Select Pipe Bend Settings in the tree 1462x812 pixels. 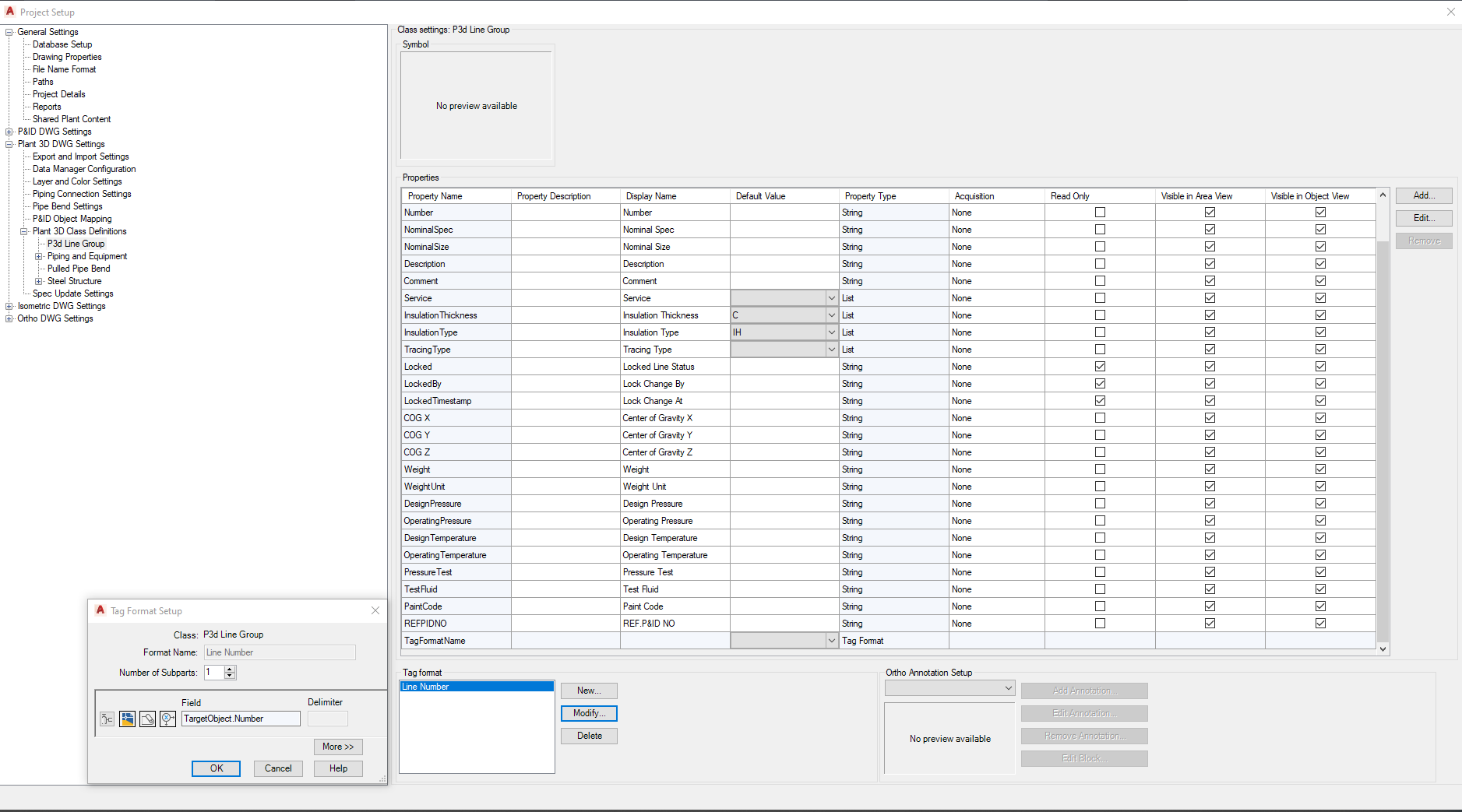pos(67,206)
